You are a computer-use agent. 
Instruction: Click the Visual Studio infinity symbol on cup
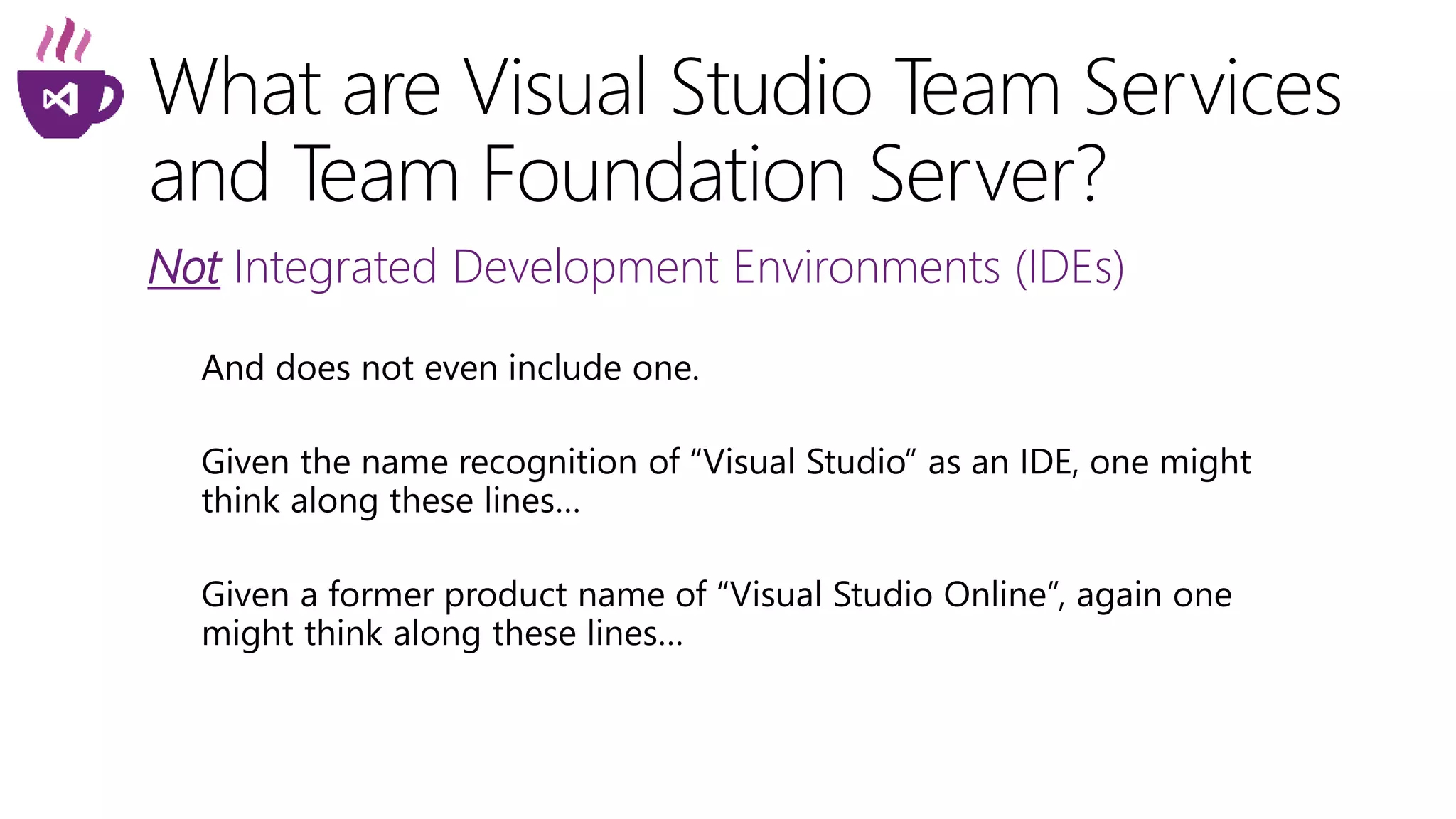(x=60, y=100)
